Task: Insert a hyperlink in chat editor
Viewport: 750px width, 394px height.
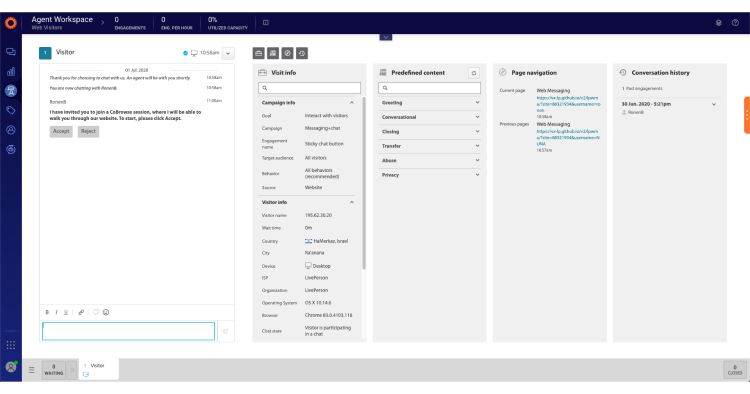Action: [x=81, y=312]
